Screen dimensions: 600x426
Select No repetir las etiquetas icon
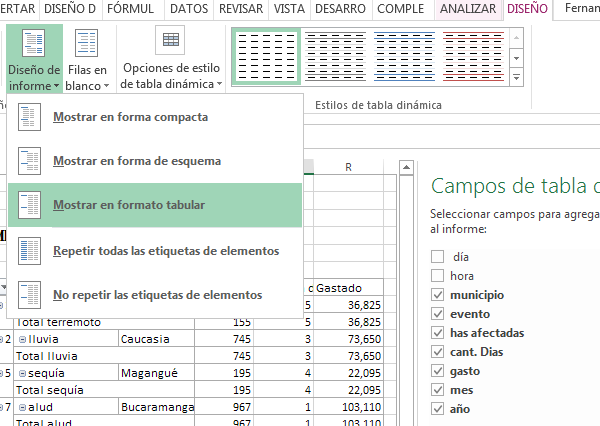click(31, 295)
